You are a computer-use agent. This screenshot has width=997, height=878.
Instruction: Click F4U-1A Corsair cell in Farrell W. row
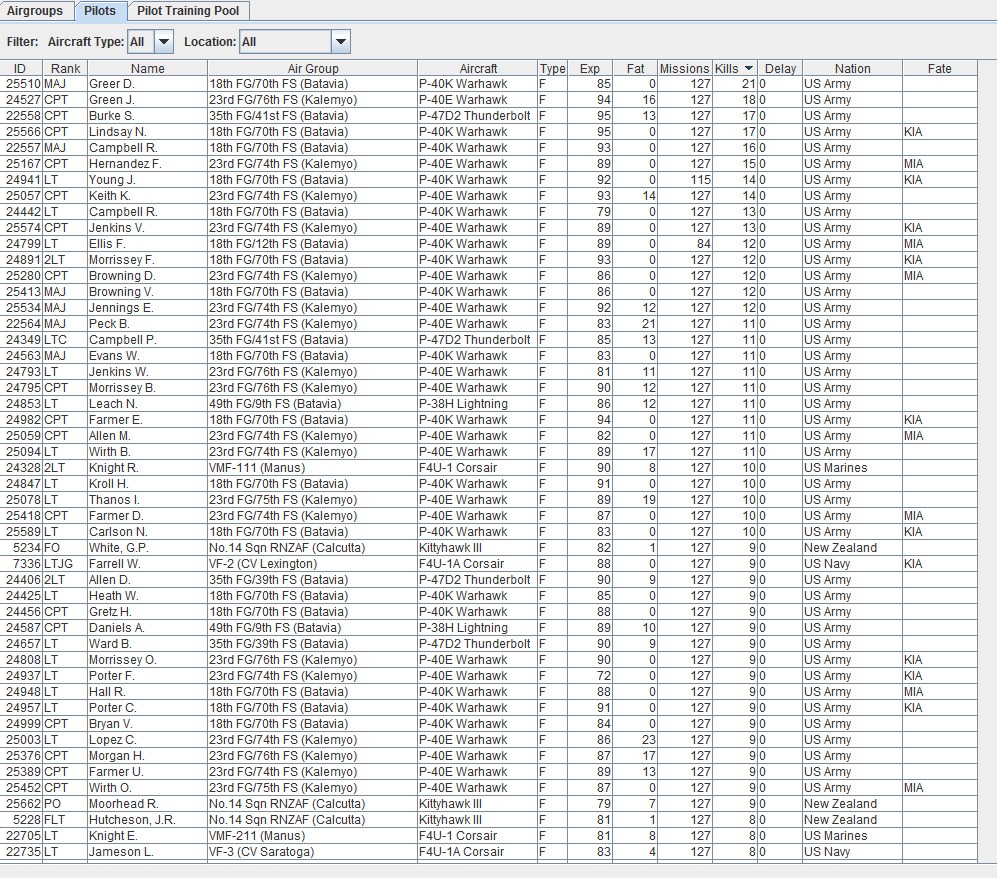[x=478, y=564]
